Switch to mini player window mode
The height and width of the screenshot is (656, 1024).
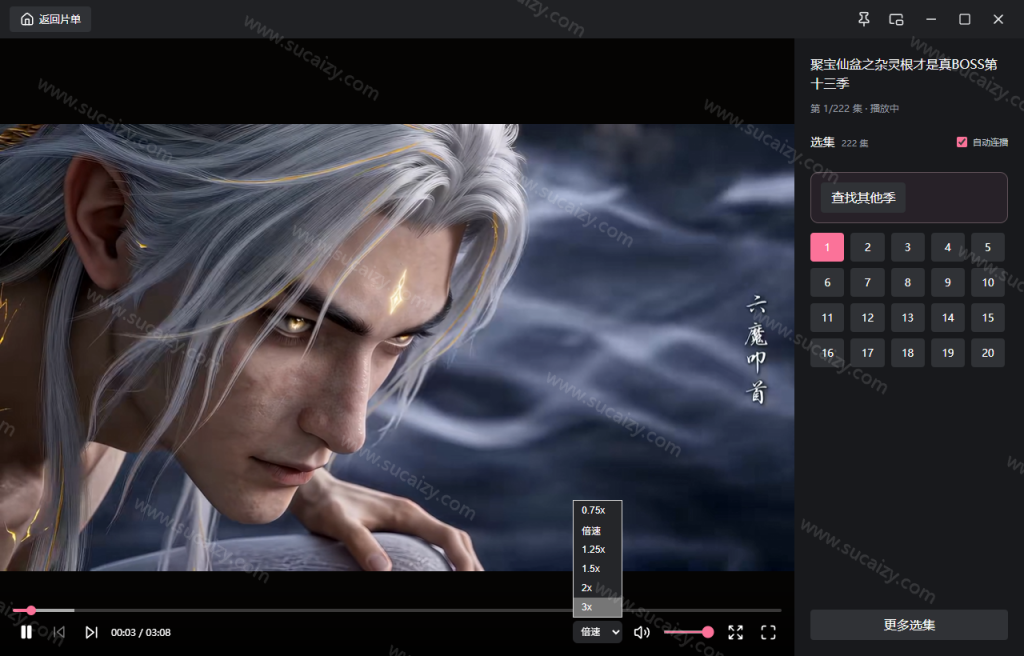pos(896,19)
